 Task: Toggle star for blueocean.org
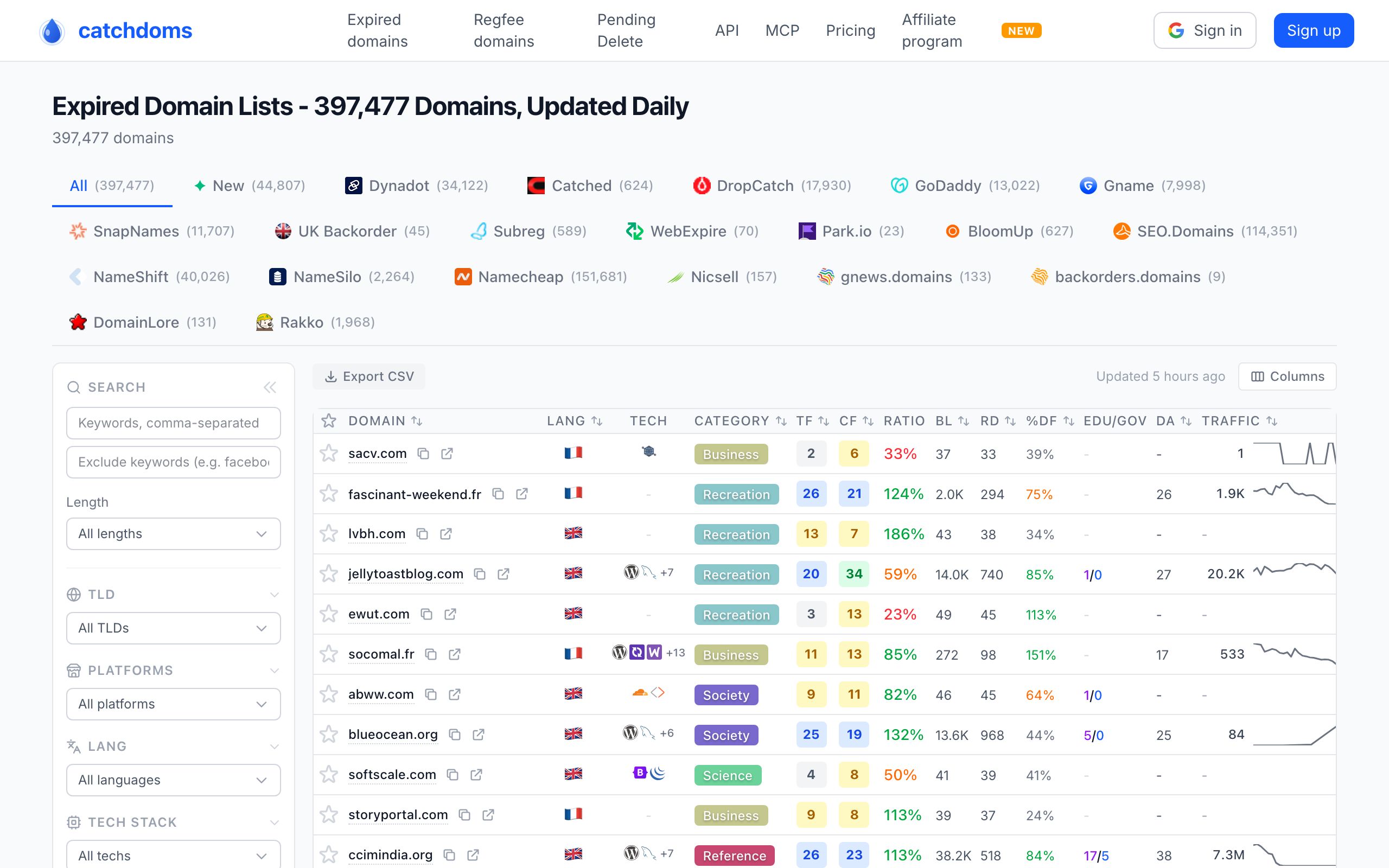tap(329, 735)
